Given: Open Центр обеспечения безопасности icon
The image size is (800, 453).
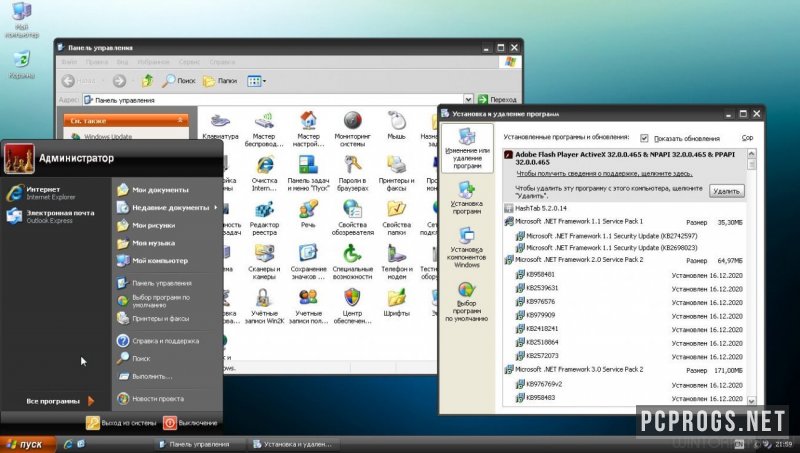Looking at the screenshot, I should 353,306.
